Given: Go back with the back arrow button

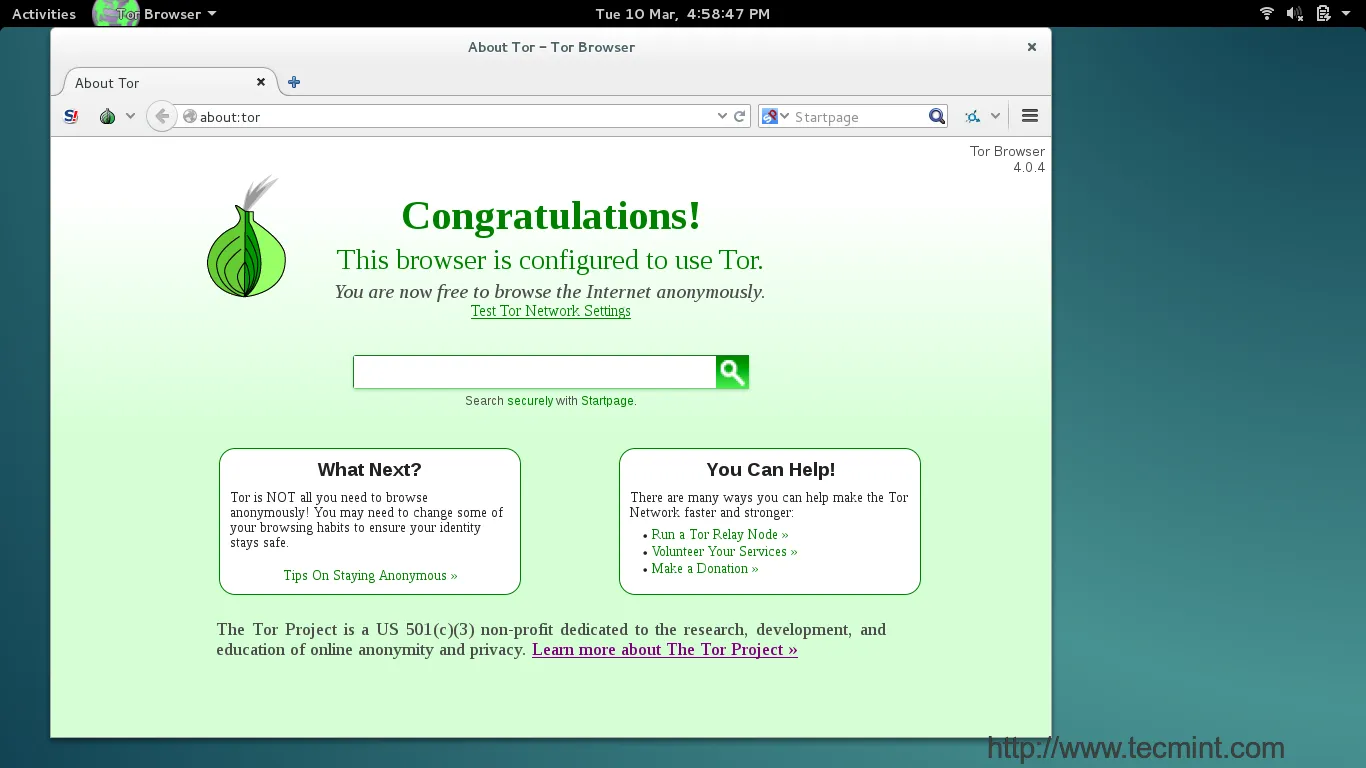Looking at the screenshot, I should 162,117.
